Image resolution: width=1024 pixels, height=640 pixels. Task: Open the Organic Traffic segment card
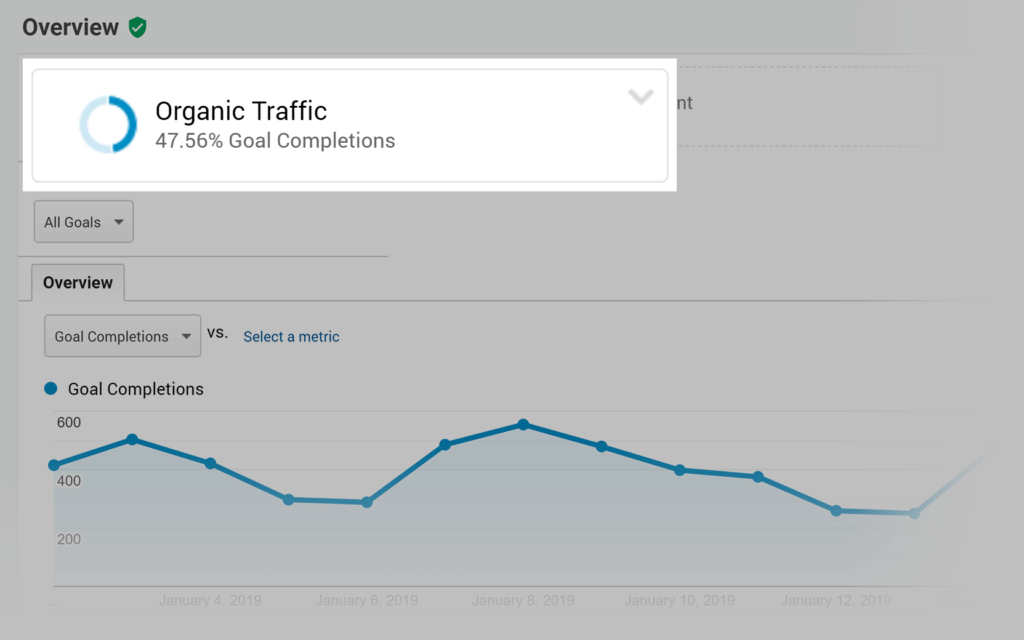350,124
